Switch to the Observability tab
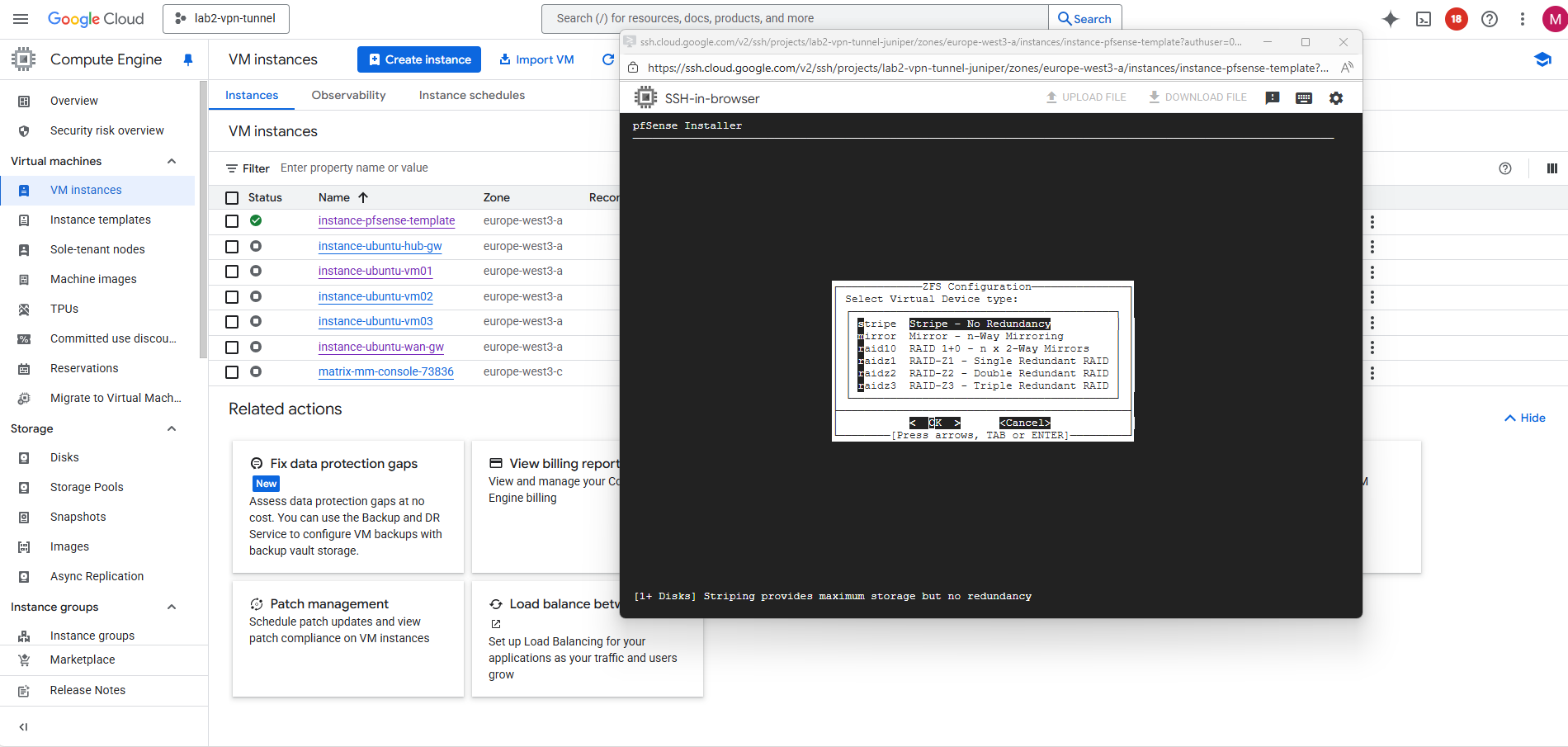Viewport: 1568px width, 747px height. (x=348, y=95)
